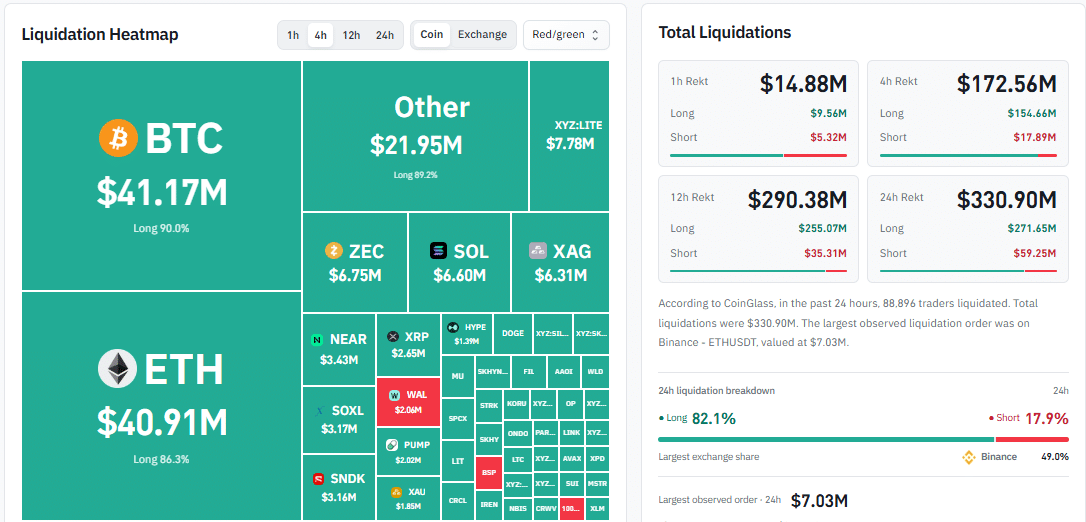The height and width of the screenshot is (522, 1086).
Task: Click the Other $21.95M tile
Action: (x=416, y=136)
